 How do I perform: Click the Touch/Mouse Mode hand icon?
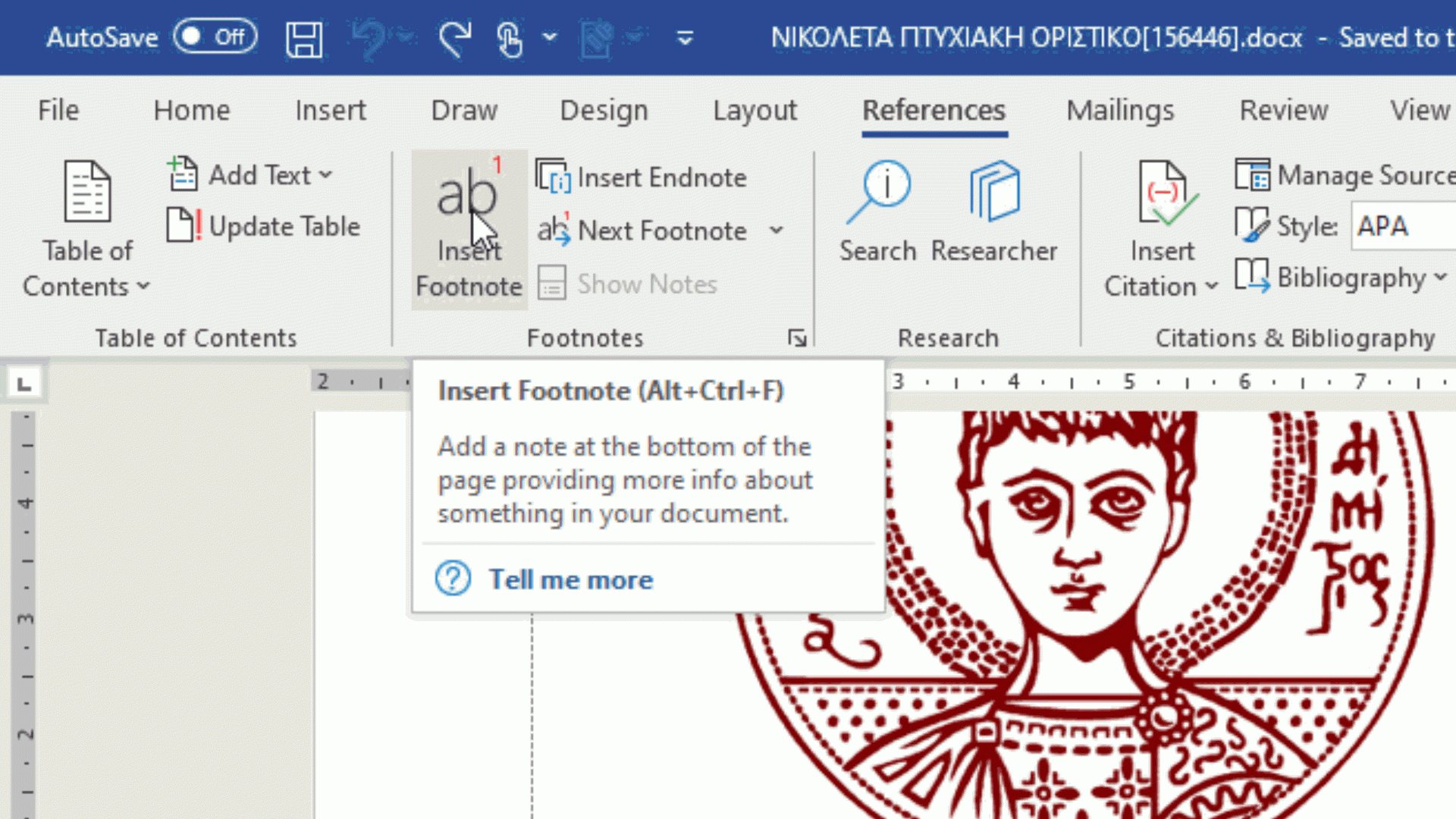pos(510,39)
